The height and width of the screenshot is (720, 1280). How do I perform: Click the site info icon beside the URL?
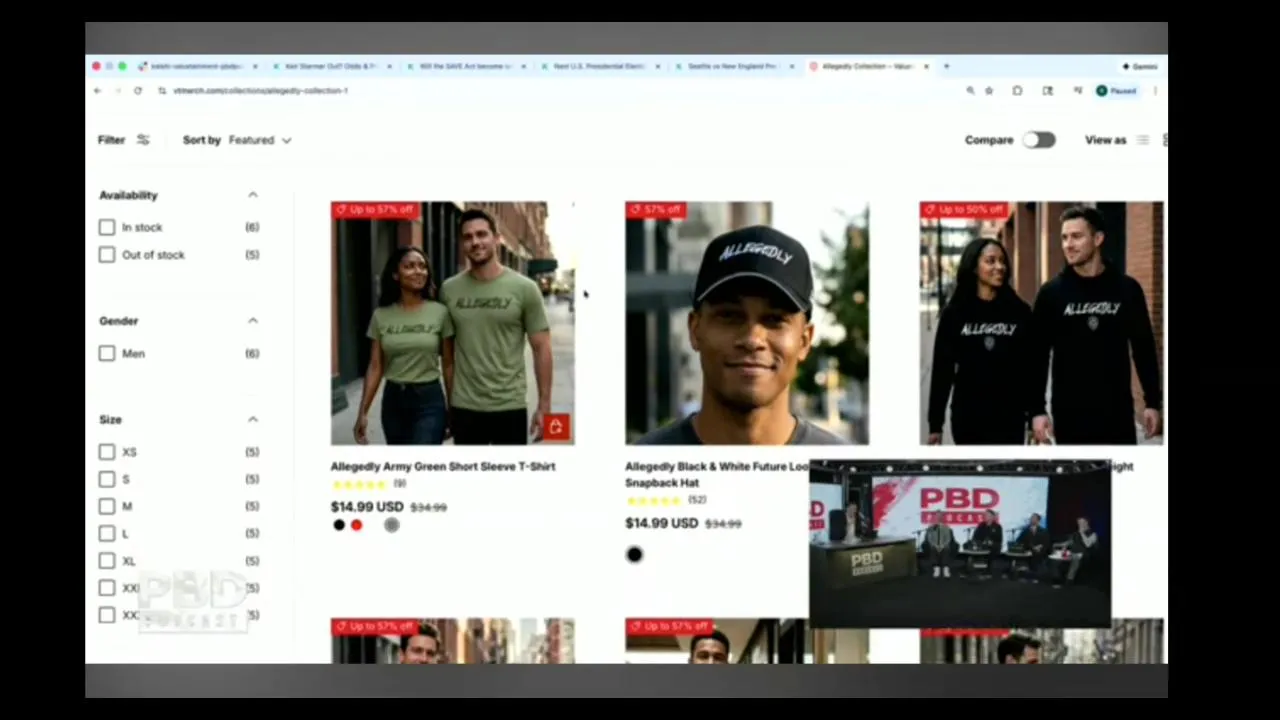click(x=162, y=91)
